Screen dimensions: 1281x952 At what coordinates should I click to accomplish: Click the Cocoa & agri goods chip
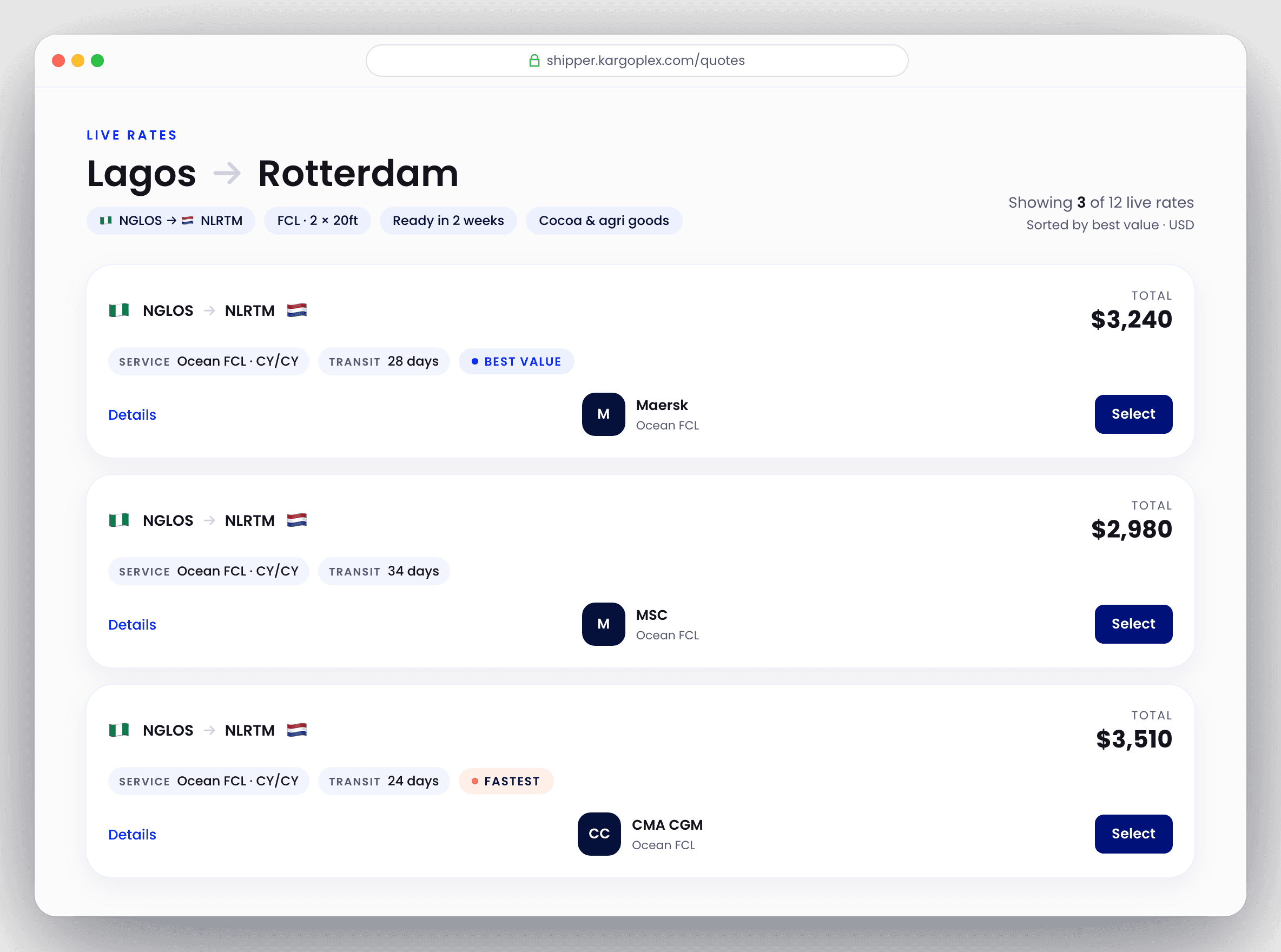point(604,221)
